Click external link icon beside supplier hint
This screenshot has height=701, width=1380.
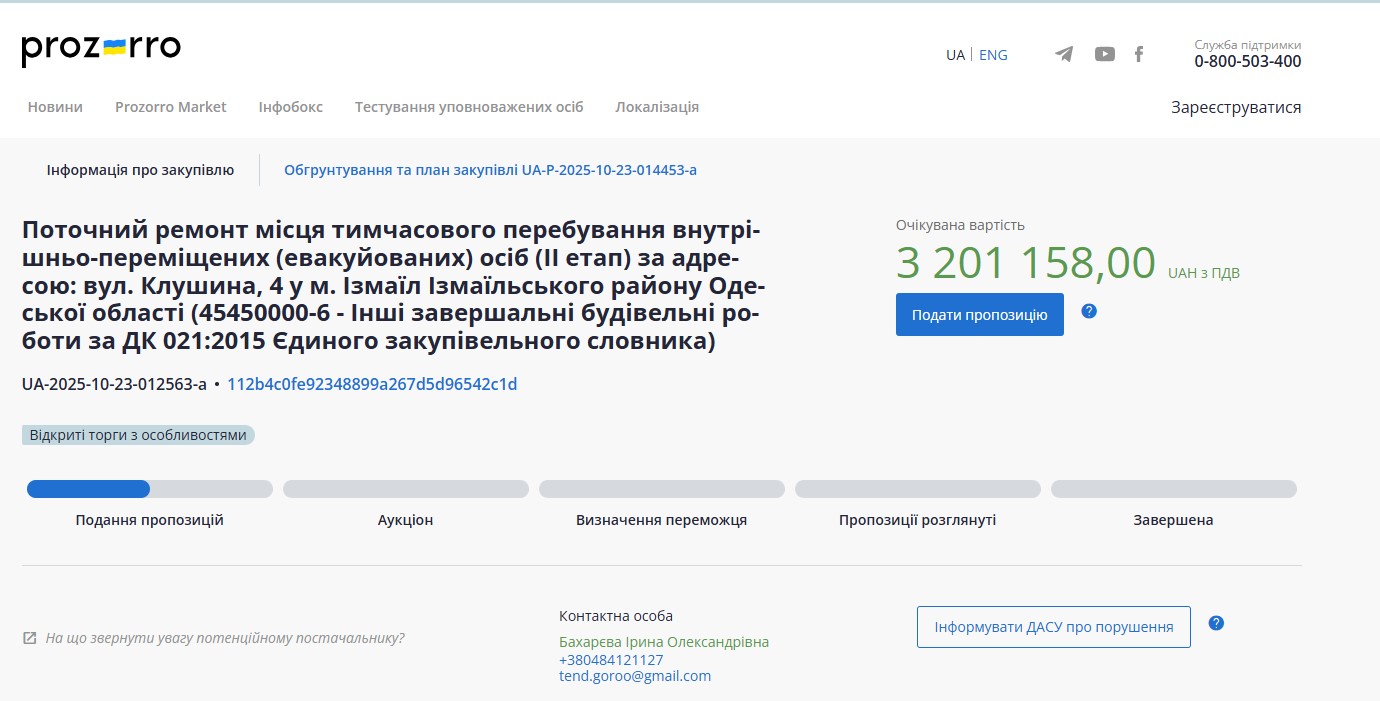click(x=30, y=638)
